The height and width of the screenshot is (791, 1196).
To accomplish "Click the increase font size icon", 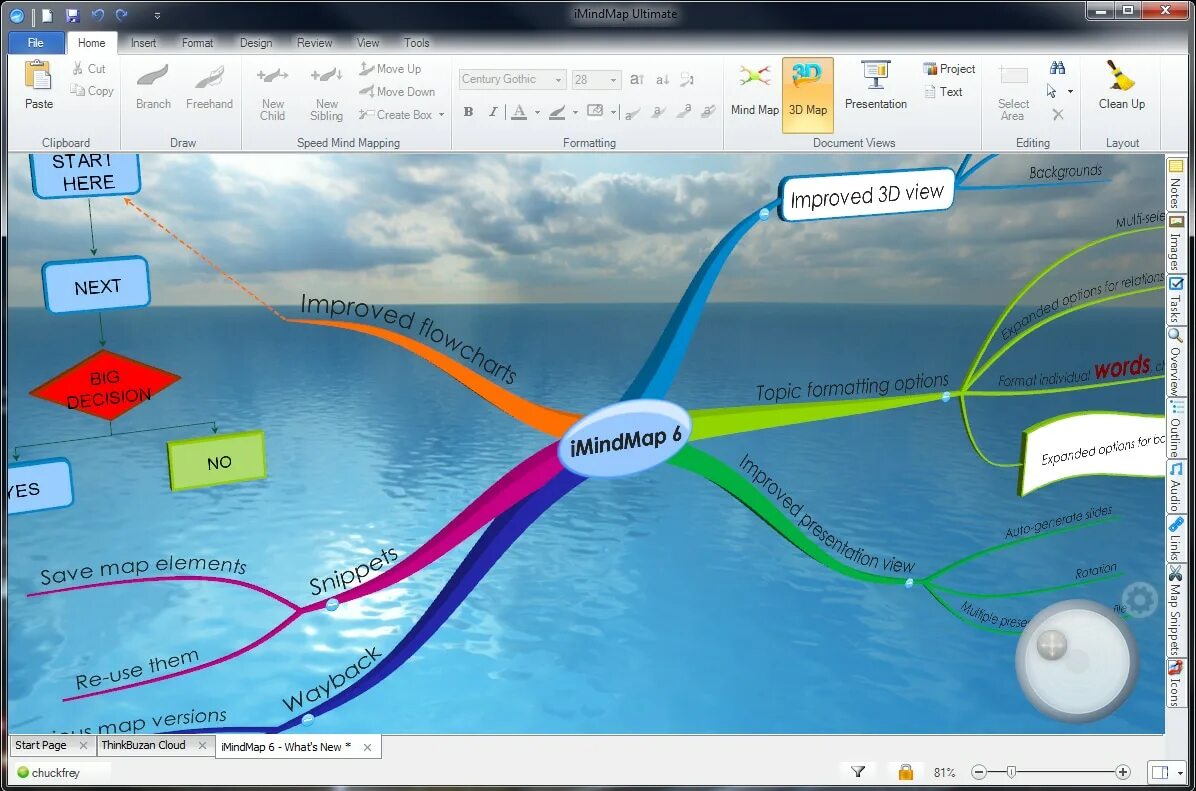I will click(637, 79).
